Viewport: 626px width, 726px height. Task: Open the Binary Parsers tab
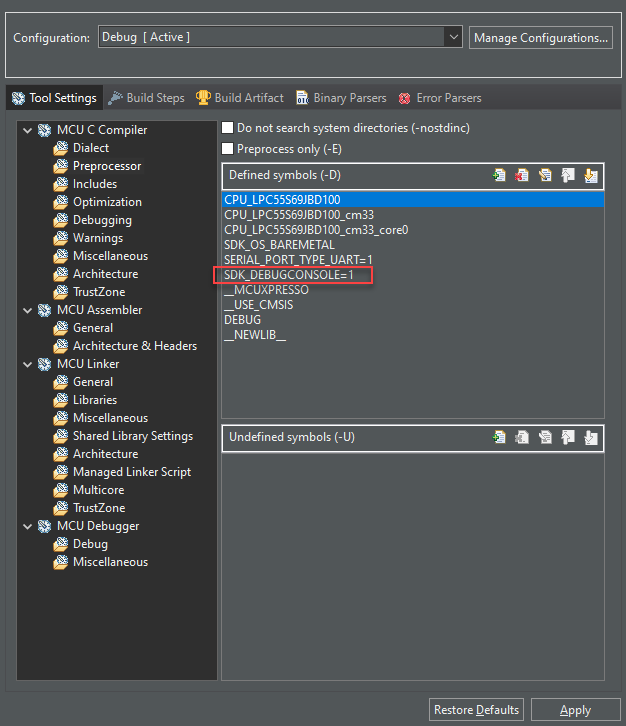coord(341,98)
